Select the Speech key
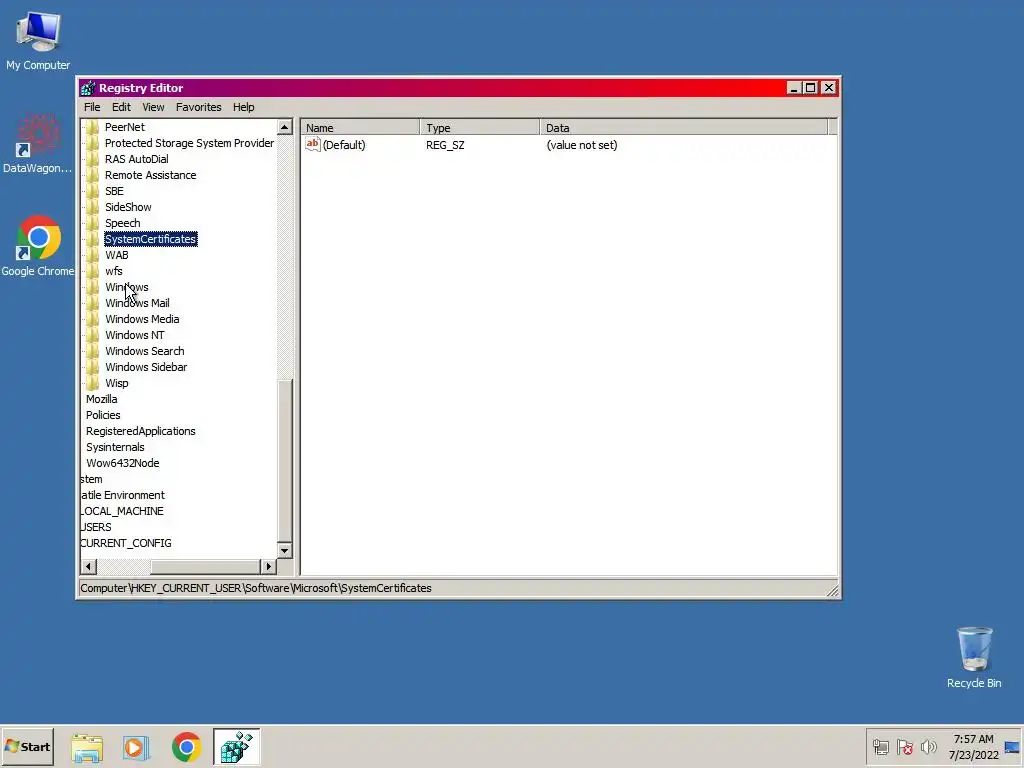 (x=123, y=223)
